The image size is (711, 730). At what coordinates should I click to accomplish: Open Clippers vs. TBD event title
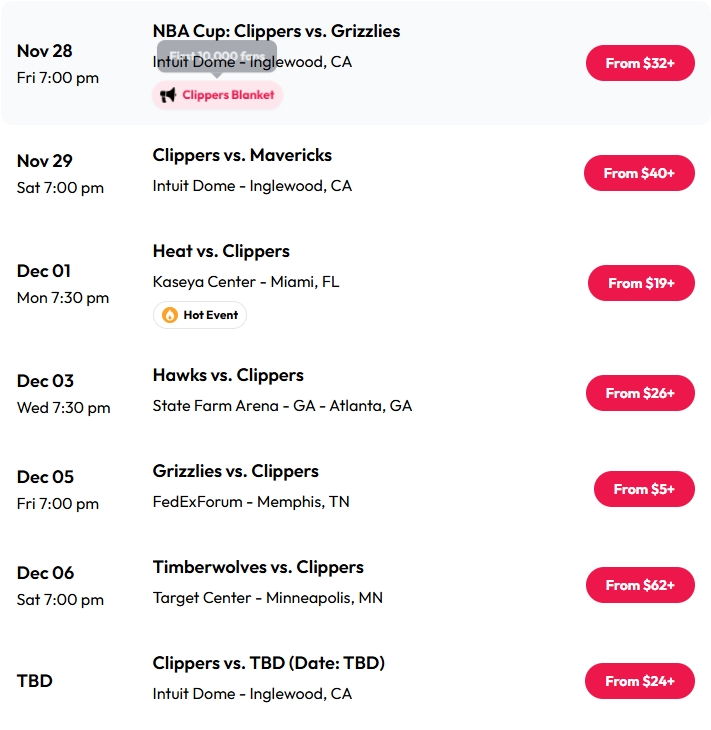[268, 663]
